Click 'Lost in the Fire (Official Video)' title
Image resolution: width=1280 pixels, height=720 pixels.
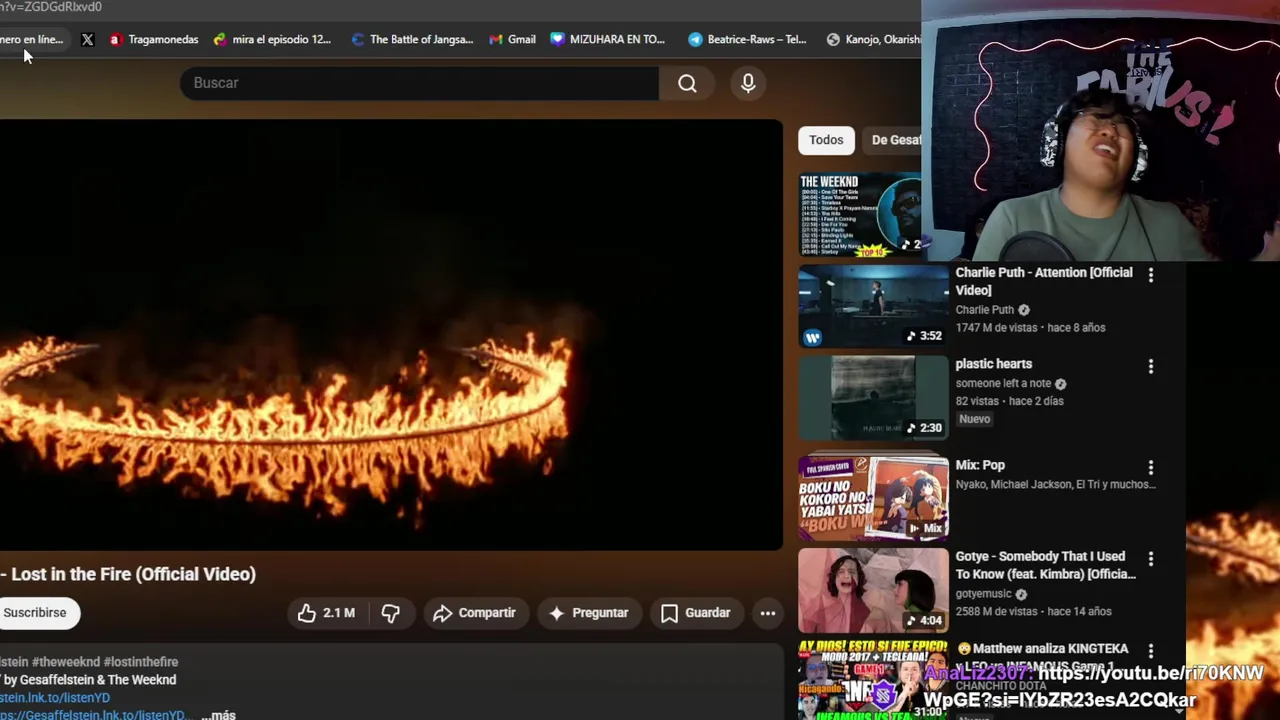[x=133, y=574]
